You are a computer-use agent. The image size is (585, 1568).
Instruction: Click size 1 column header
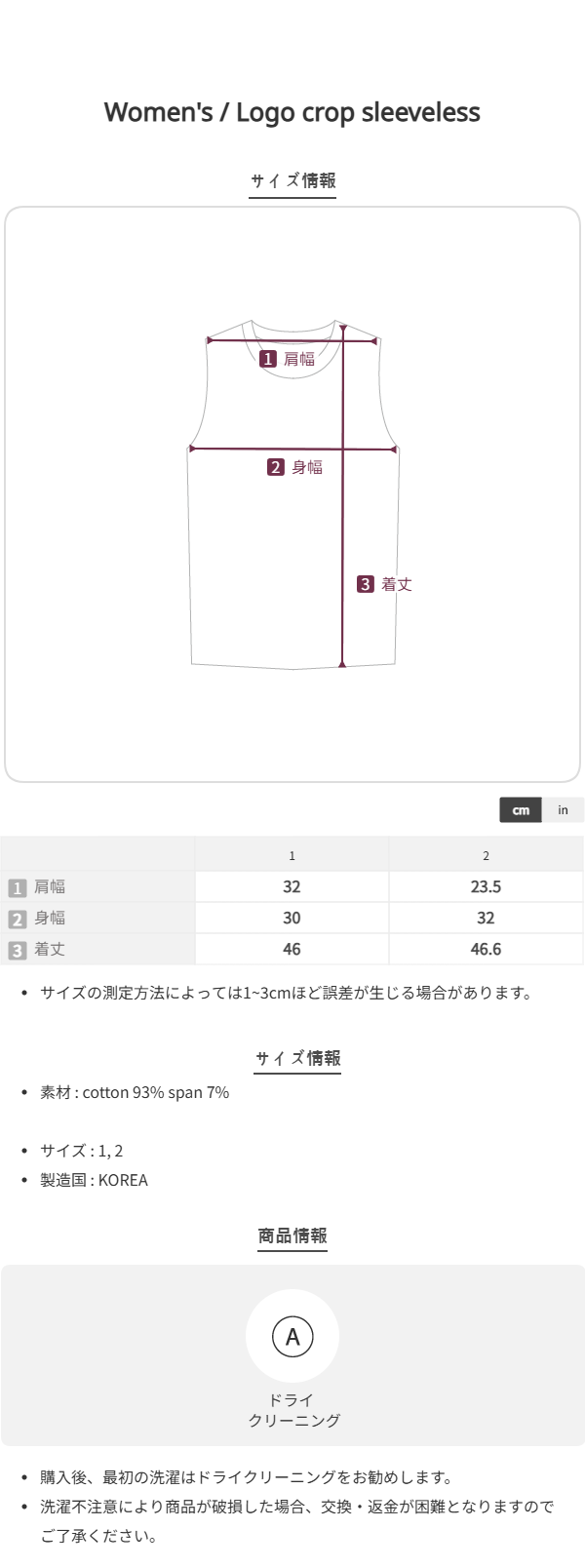(x=292, y=855)
